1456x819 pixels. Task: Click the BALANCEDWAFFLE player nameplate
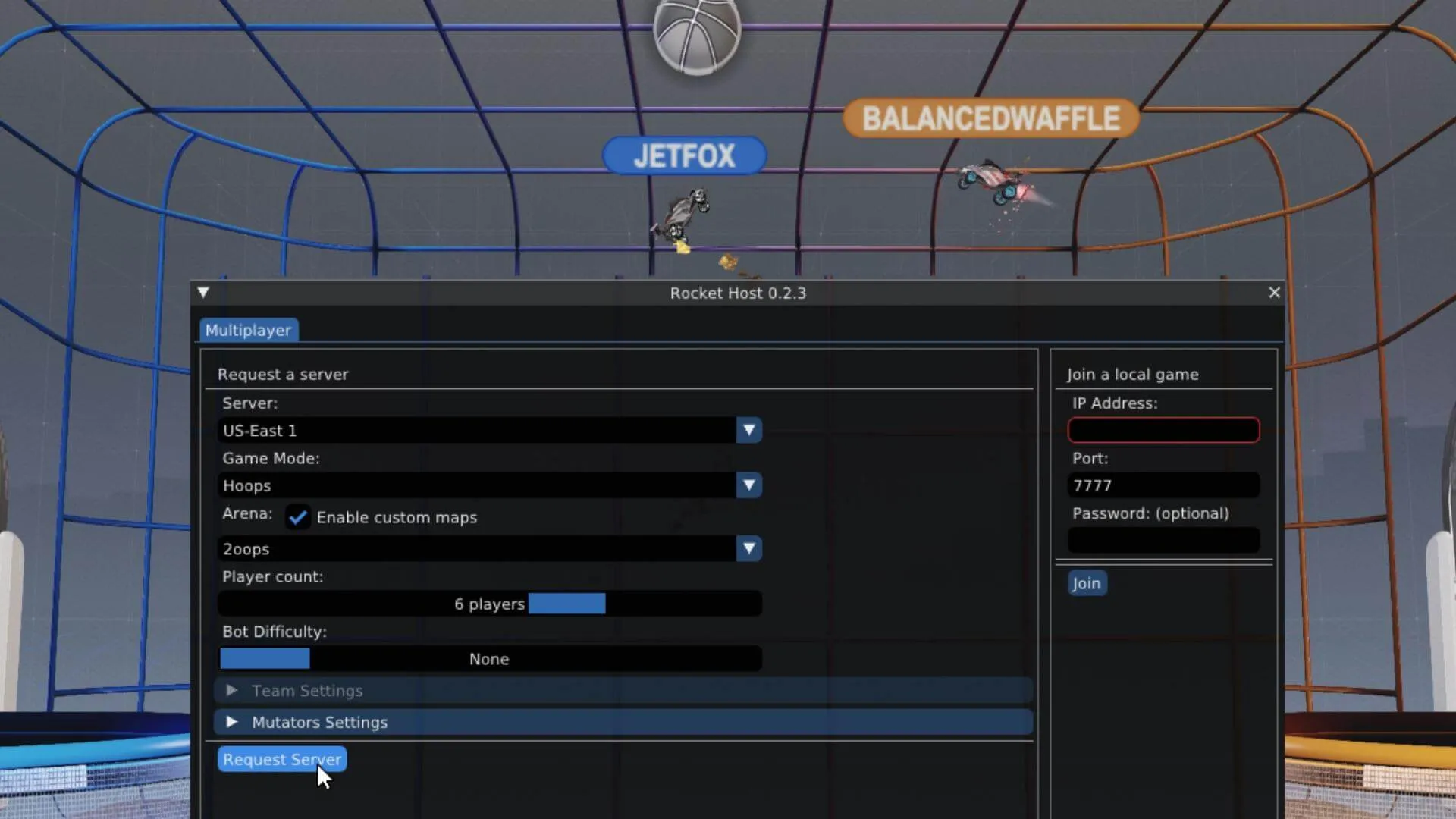[x=990, y=119]
